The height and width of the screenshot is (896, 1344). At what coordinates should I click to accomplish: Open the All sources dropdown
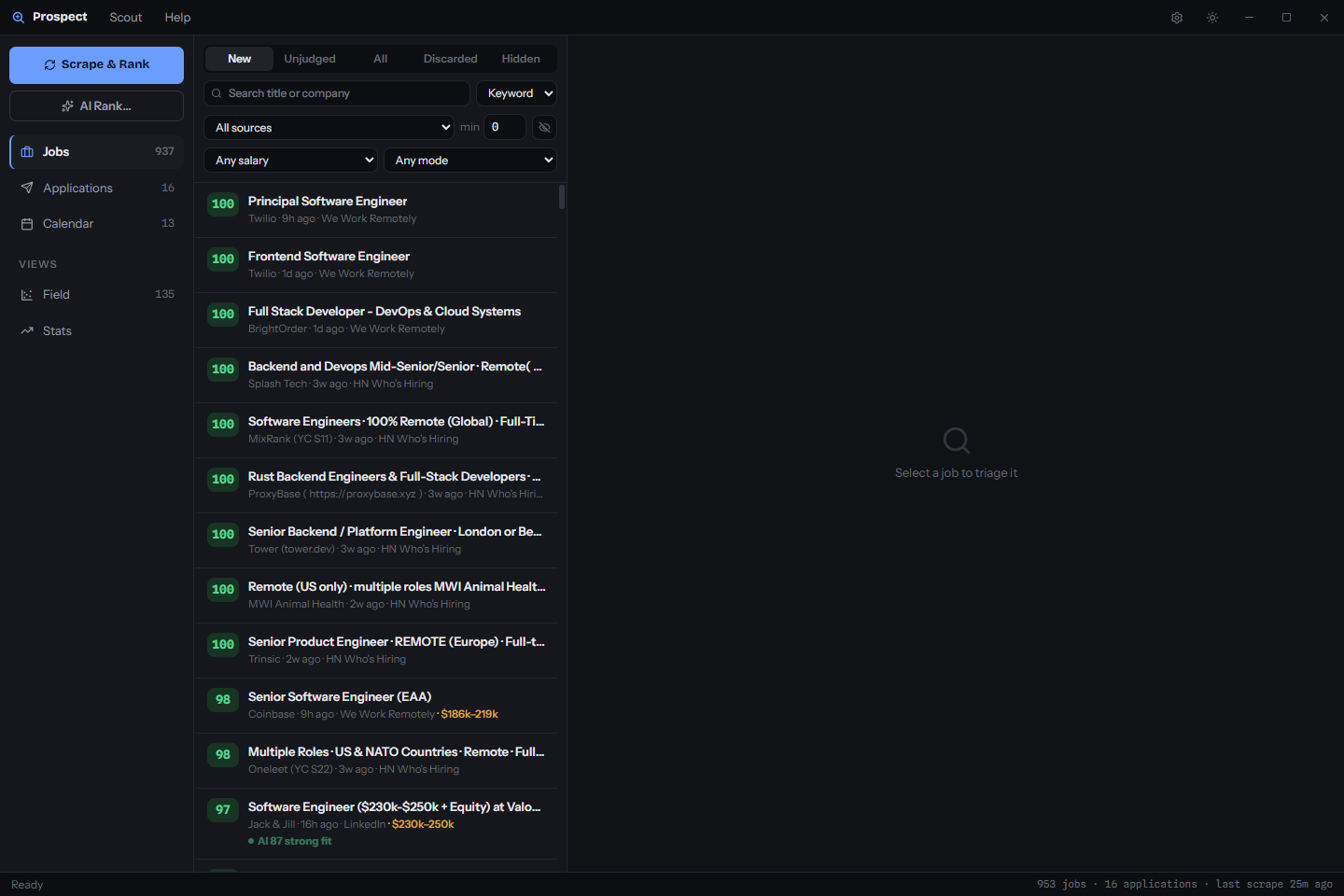point(329,128)
